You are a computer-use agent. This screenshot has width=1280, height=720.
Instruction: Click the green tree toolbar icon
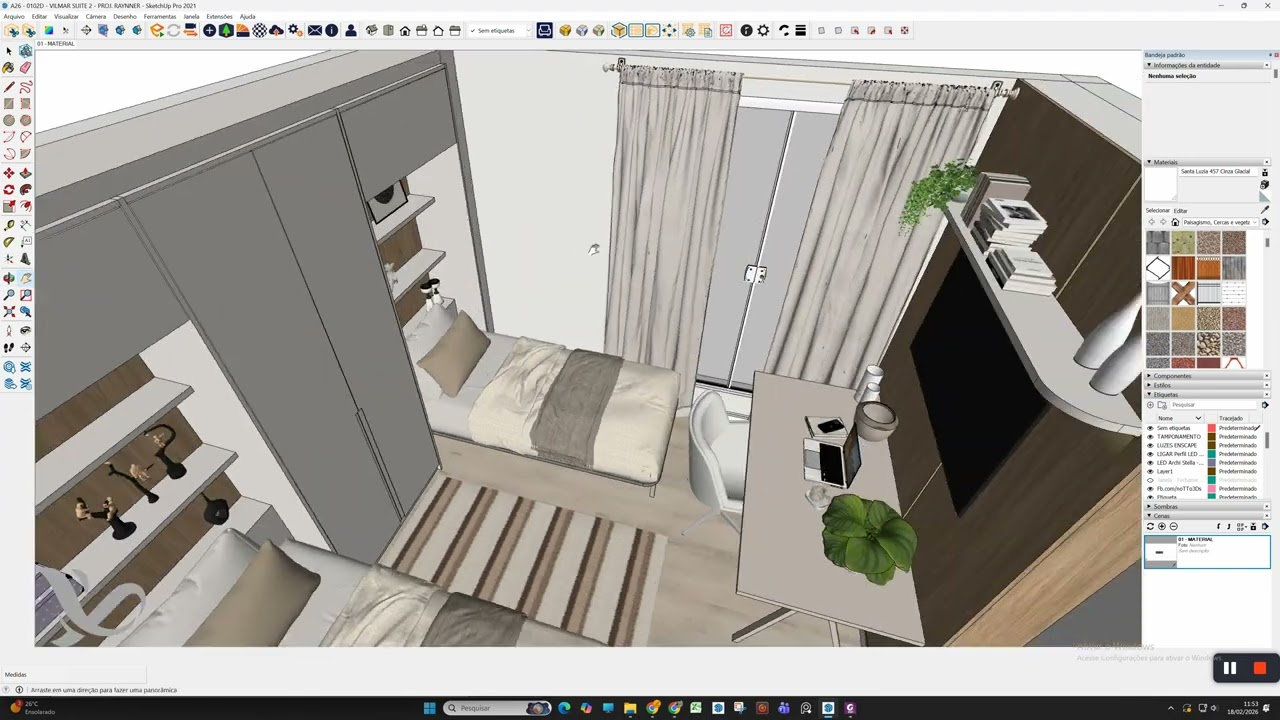click(226, 31)
